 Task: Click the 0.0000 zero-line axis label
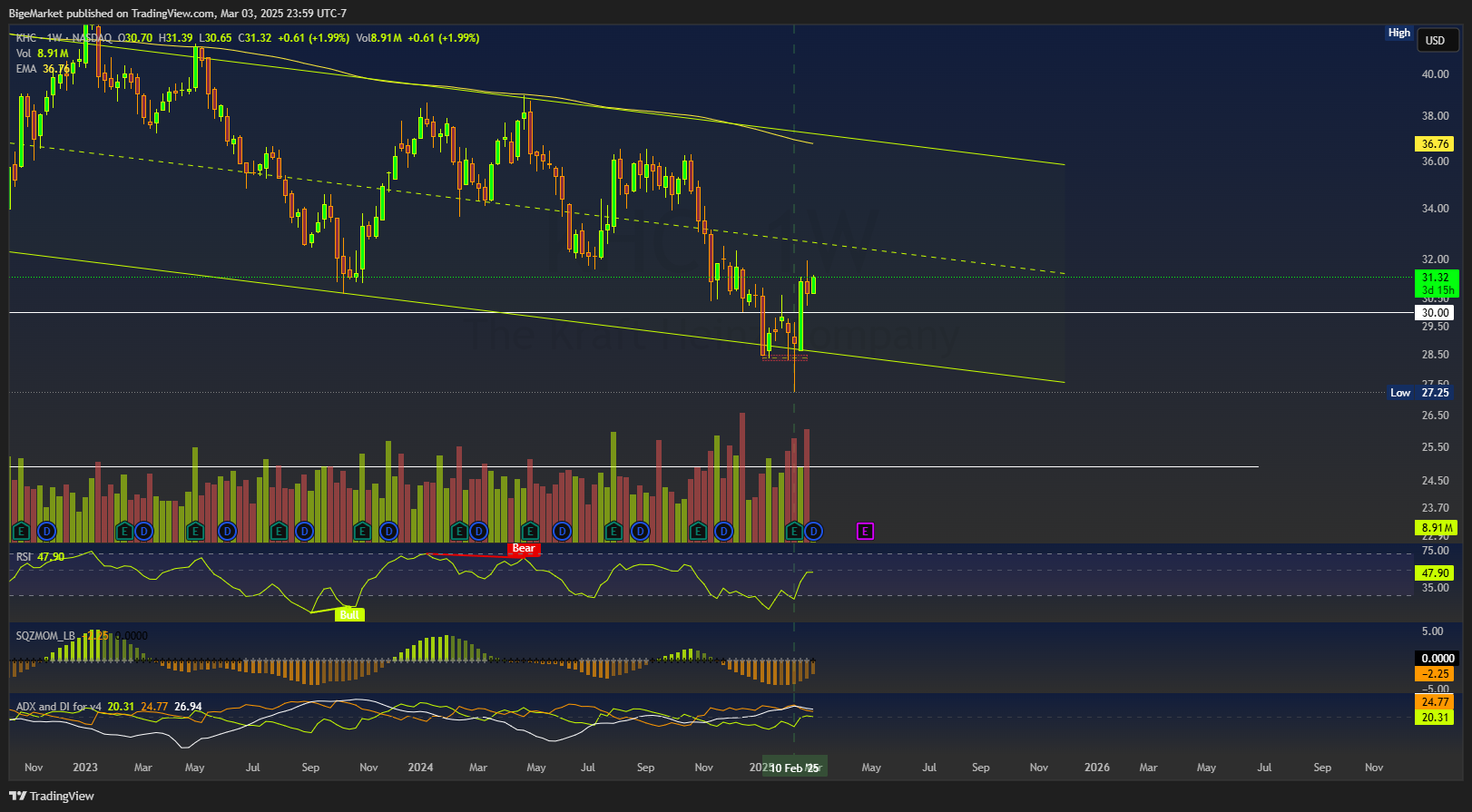point(1437,659)
